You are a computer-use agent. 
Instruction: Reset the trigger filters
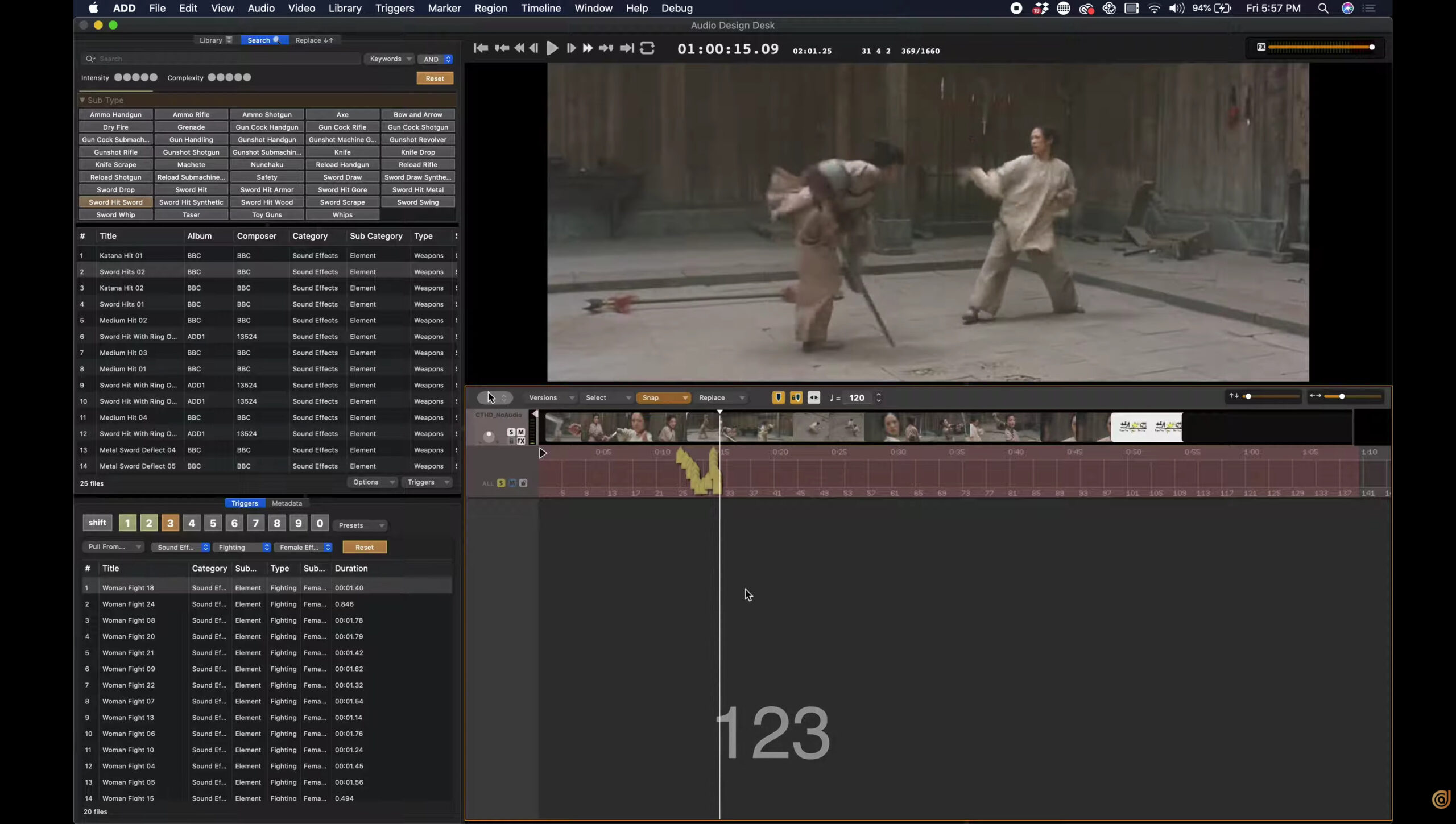pos(365,547)
